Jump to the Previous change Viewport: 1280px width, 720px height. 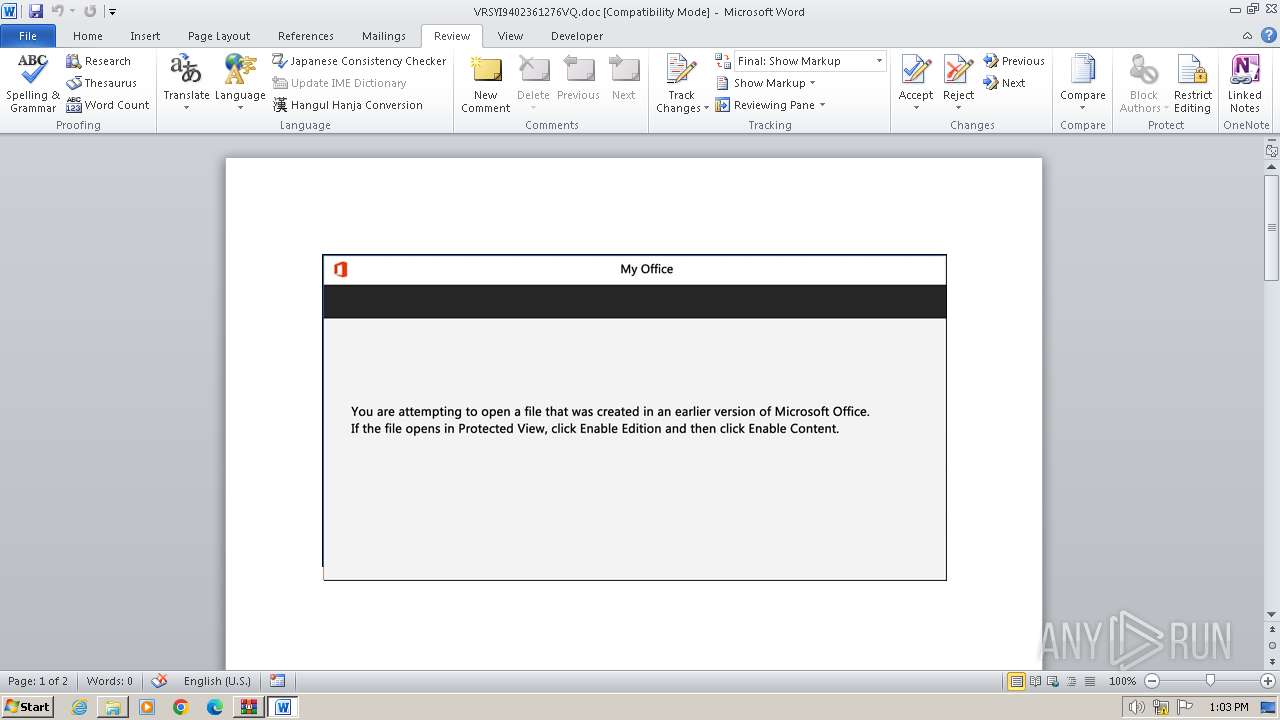tap(1014, 61)
